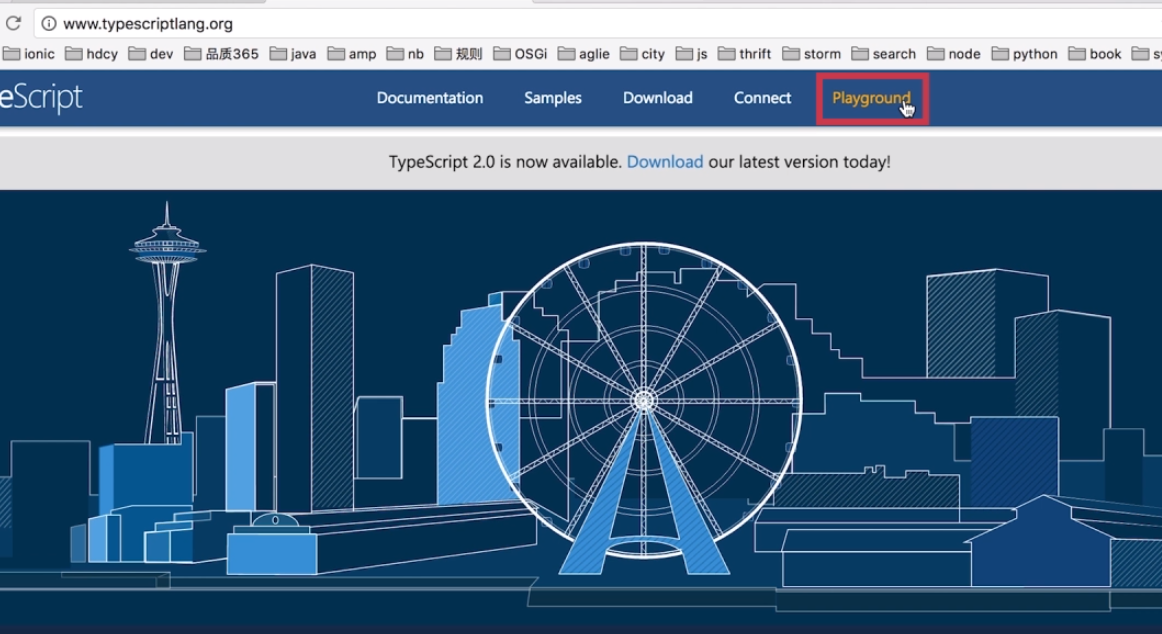Open the city bookmarks folder
Screen dimensions: 1162x634
[643, 54]
